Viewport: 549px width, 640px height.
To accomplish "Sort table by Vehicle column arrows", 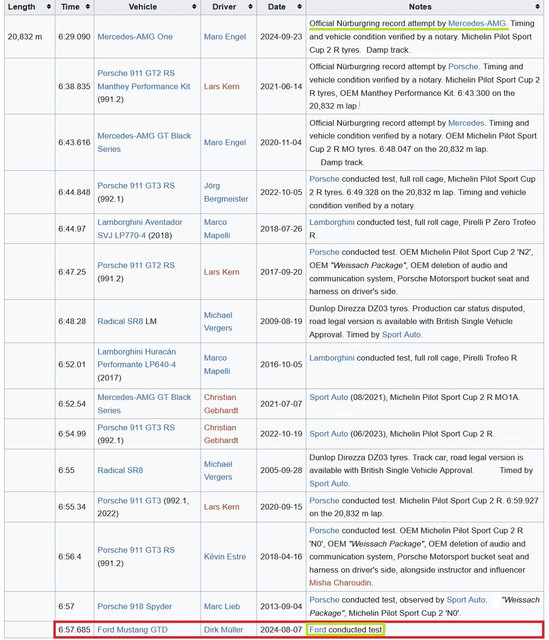I will [x=194, y=7].
